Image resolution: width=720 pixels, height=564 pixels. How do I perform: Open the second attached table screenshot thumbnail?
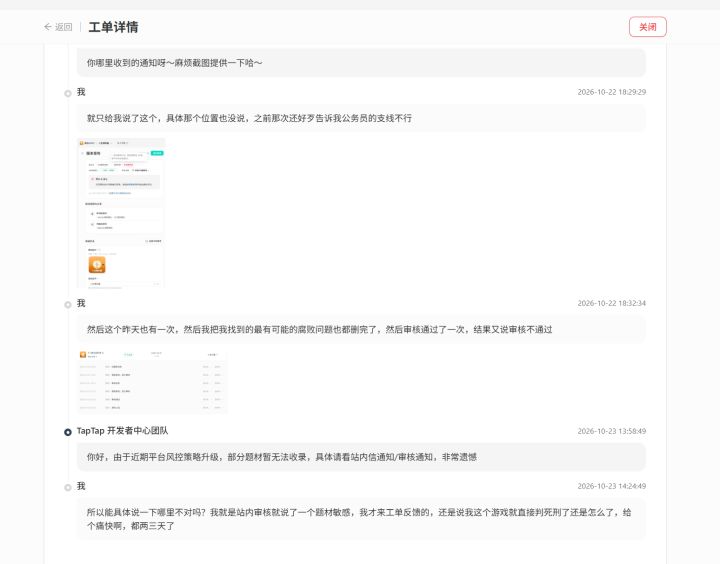click(152, 381)
